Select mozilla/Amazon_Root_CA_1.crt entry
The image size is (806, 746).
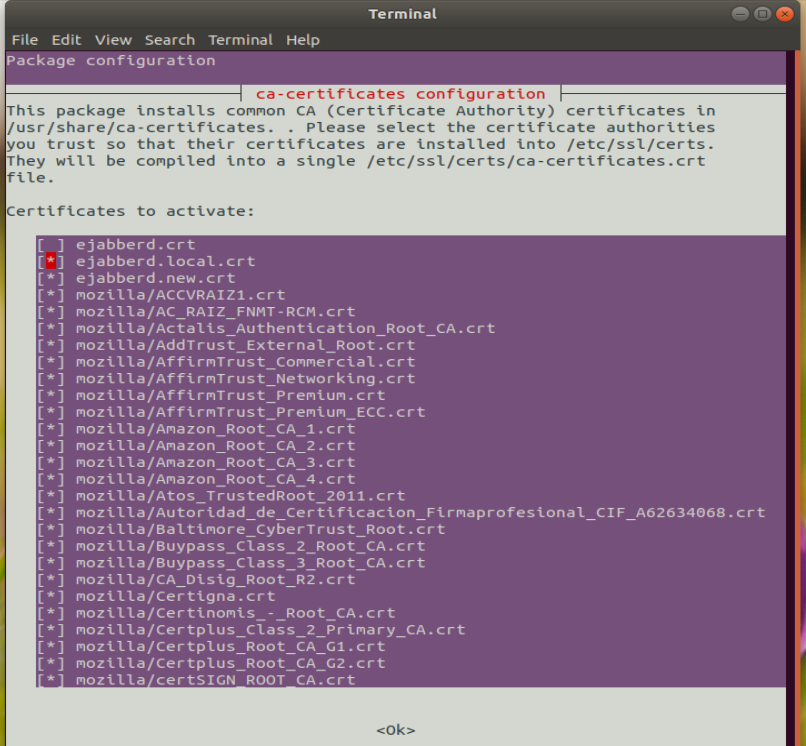[215, 429]
